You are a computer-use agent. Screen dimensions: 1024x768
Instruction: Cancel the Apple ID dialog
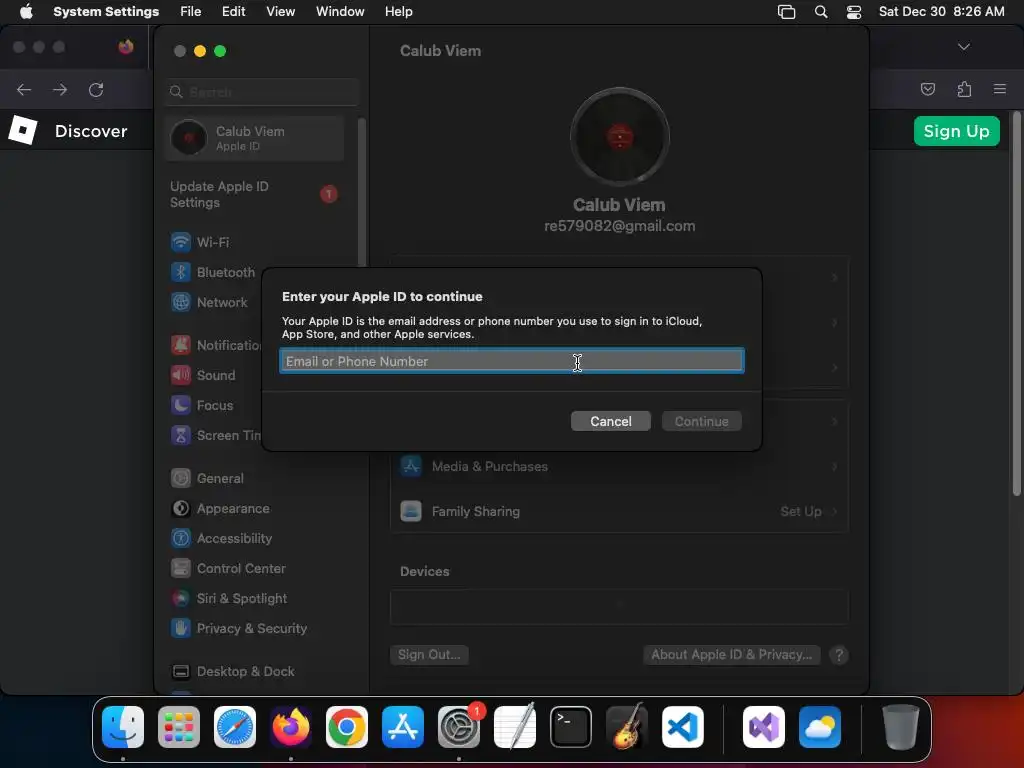tap(611, 421)
